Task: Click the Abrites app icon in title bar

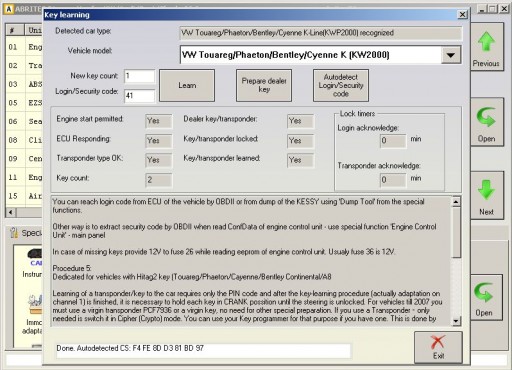Action: 9,9
